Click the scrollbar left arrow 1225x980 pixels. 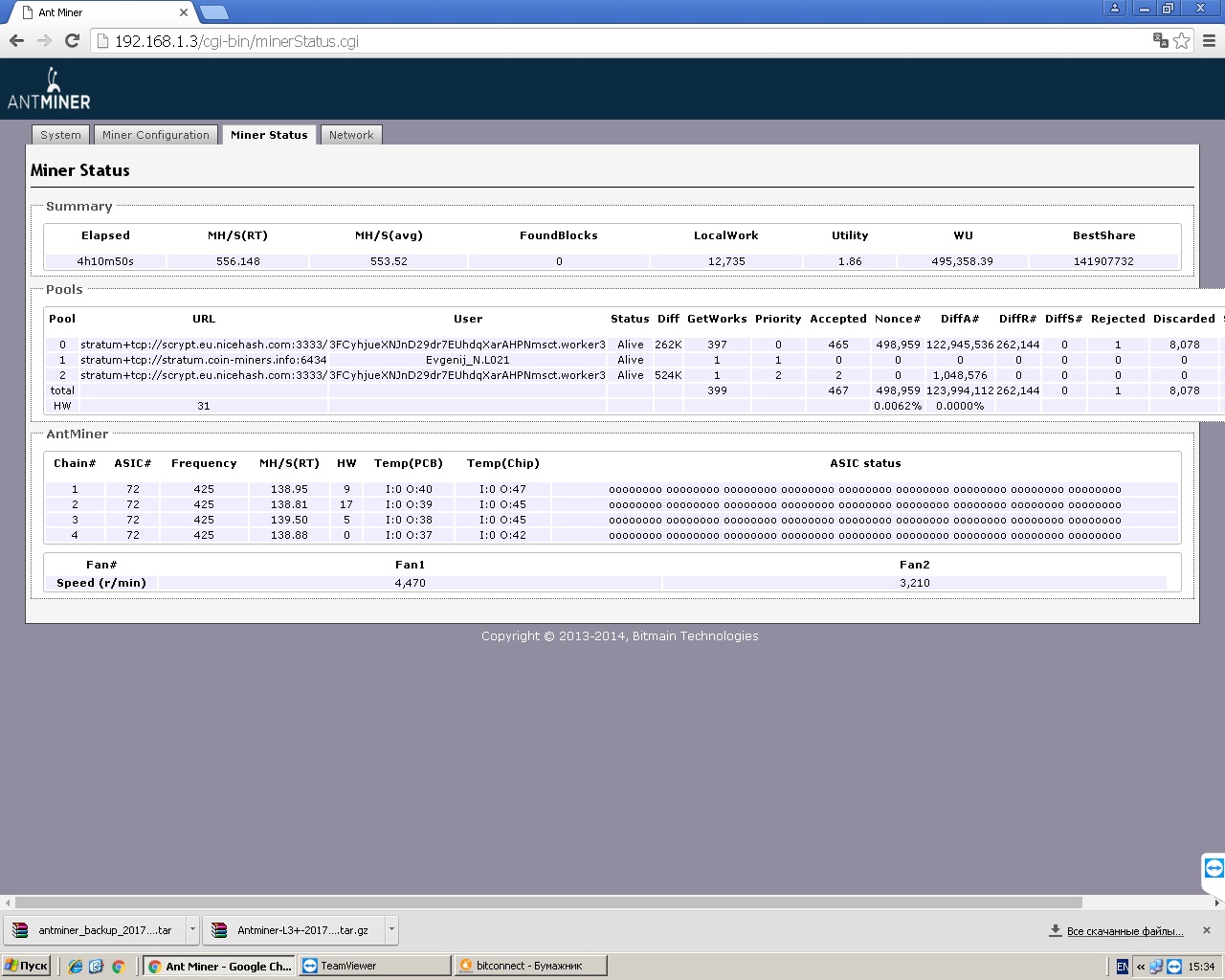pos(8,902)
